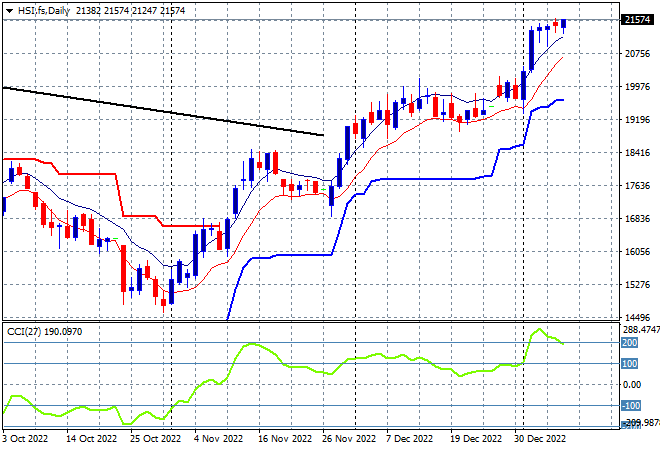Image resolution: width=660 pixels, height=450 pixels.
Task: Click the CCI 0.00 level label
Action: point(632,384)
